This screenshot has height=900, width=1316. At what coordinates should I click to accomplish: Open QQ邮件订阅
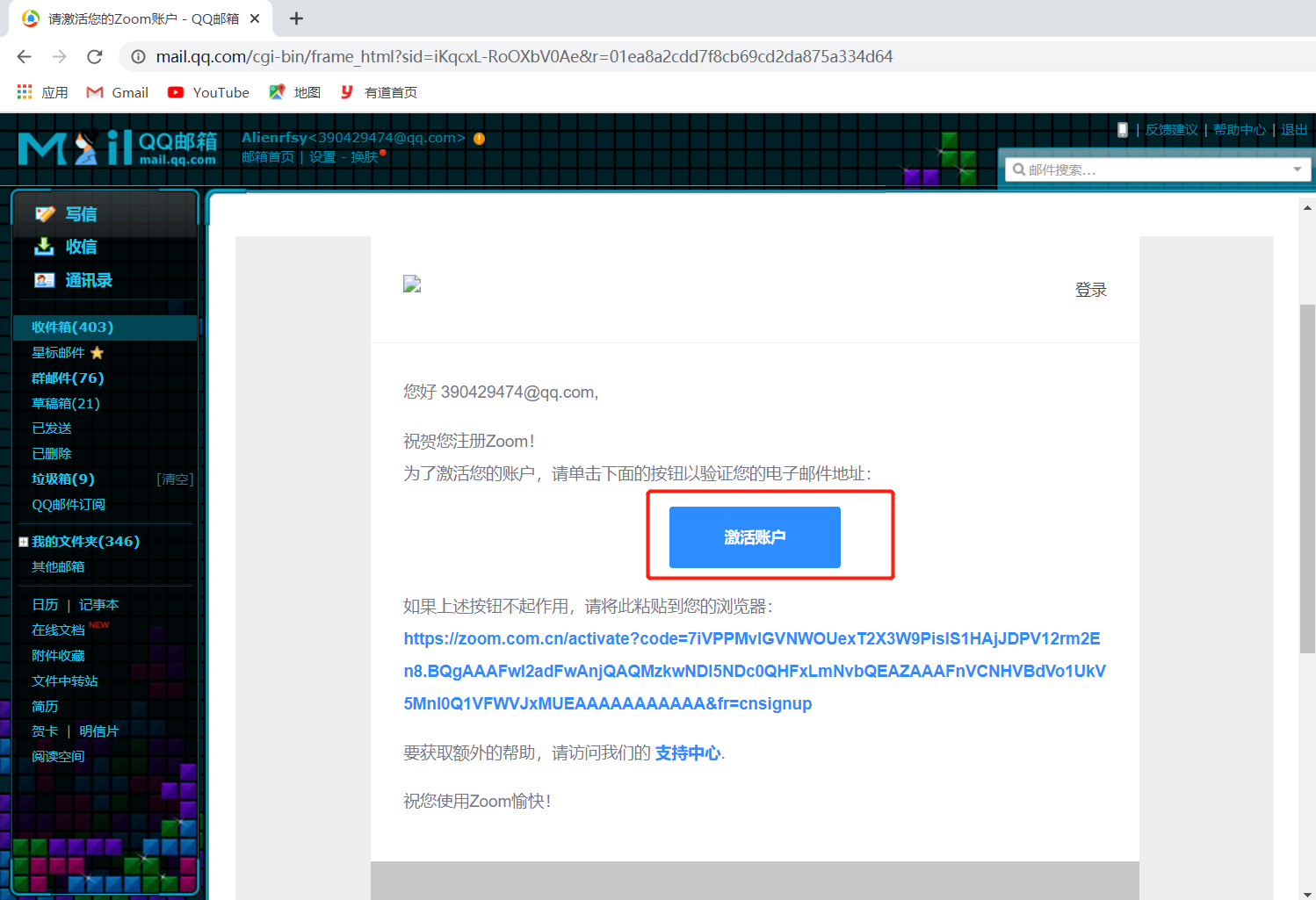(x=68, y=504)
